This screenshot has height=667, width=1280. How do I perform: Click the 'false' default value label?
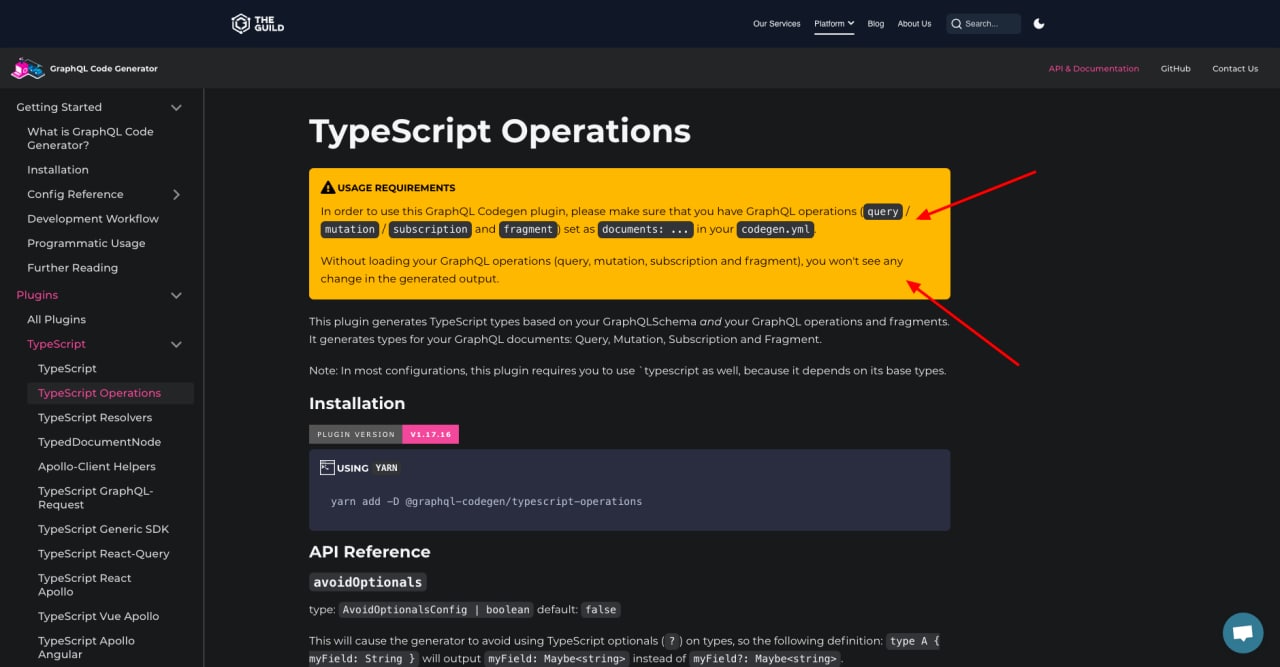pos(600,609)
